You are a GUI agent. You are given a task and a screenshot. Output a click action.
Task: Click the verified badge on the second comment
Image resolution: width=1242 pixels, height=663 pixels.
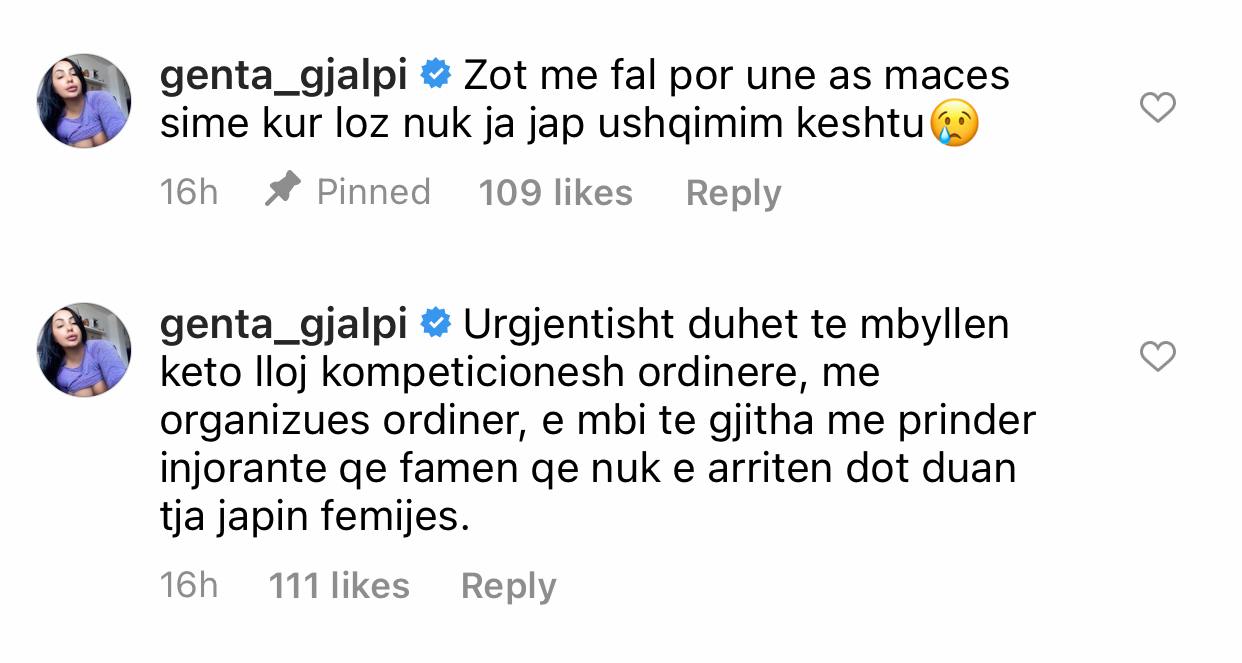tap(435, 324)
